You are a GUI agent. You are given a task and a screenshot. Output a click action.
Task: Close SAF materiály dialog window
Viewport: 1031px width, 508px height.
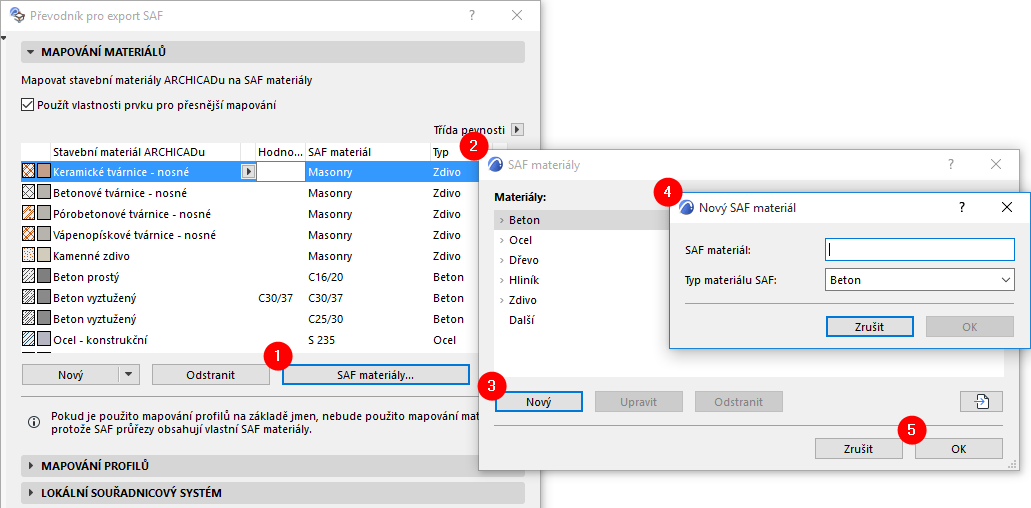coord(995,164)
